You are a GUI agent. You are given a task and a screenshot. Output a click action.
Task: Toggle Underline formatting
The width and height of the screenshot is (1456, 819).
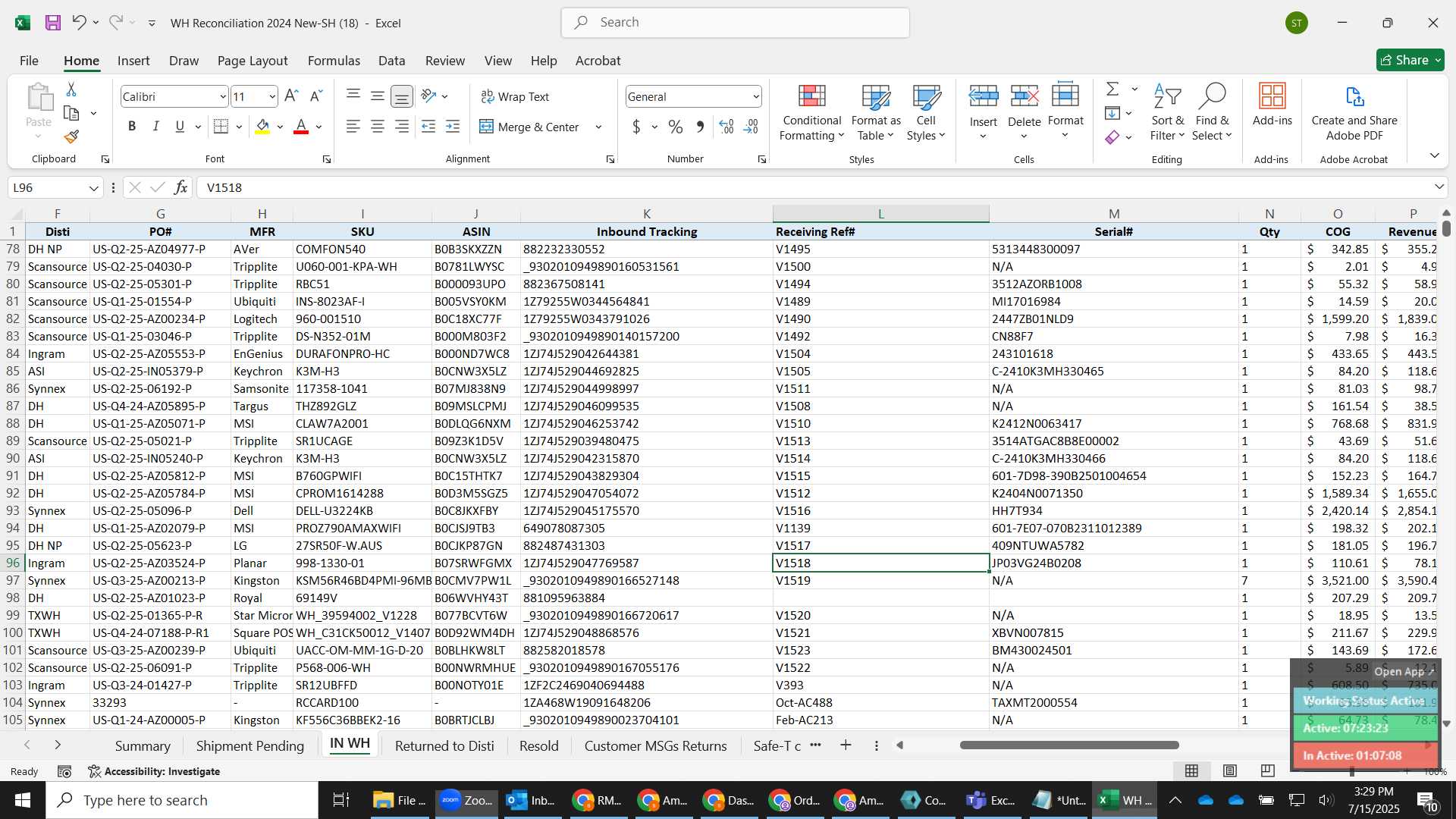click(x=180, y=127)
